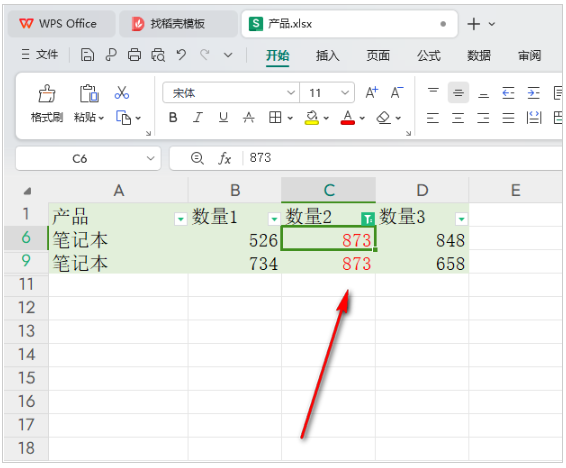
Task: Switch to the 插入 ribbon tab
Action: pos(327,56)
